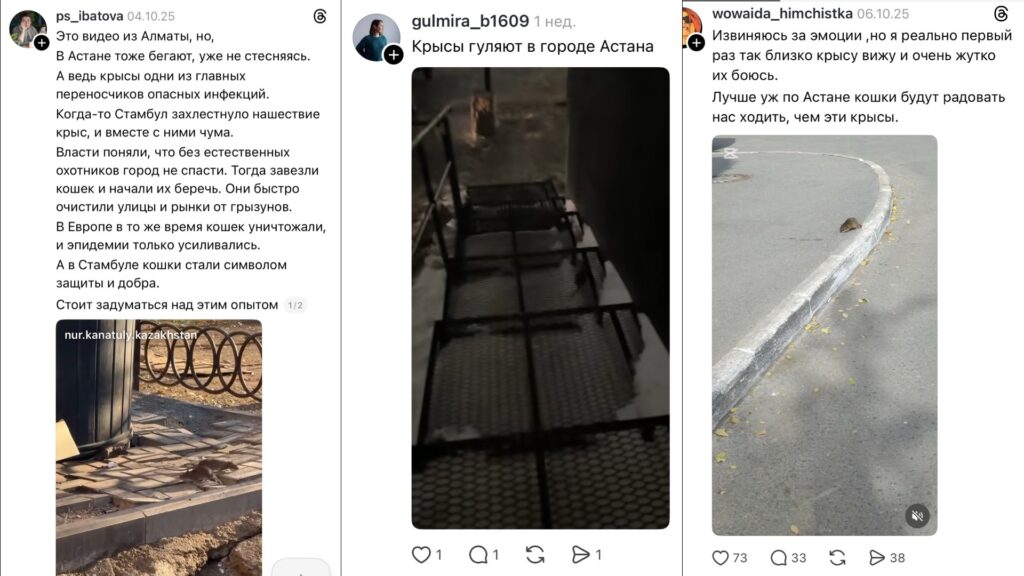The height and width of the screenshot is (576, 1024).
Task: Expand the 1/2 thread indicator on ps_ibatova post
Action: pyautogui.click(x=295, y=305)
